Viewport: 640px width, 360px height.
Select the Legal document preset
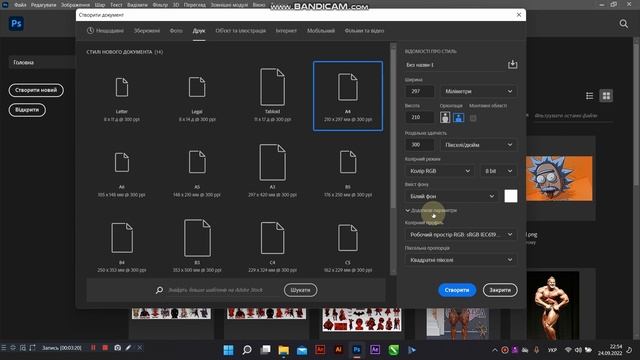[197, 96]
